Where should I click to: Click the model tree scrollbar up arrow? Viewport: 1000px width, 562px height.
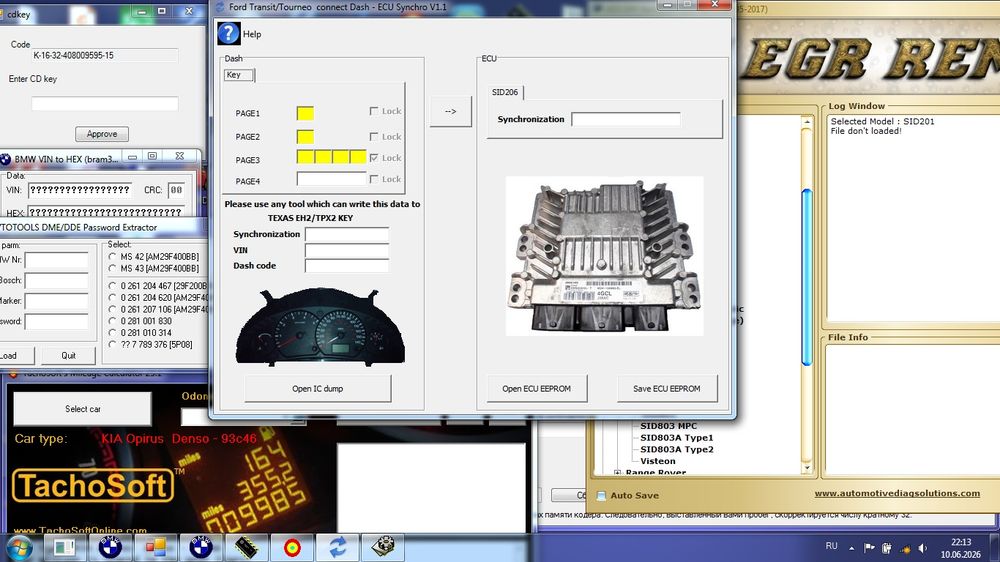click(x=807, y=121)
